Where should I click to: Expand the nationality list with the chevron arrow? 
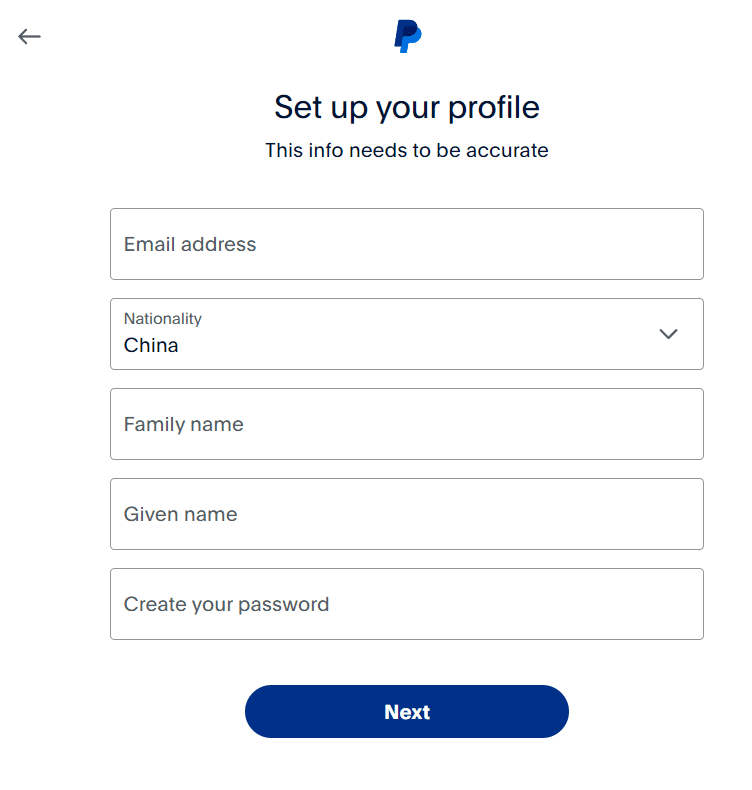[x=668, y=334]
